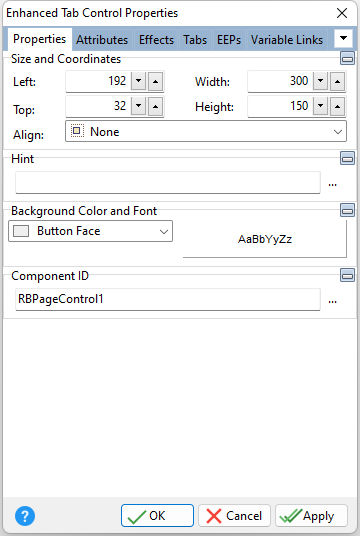Click the Hint text field
Image resolution: width=360 pixels, height=536 pixels.
click(x=168, y=183)
